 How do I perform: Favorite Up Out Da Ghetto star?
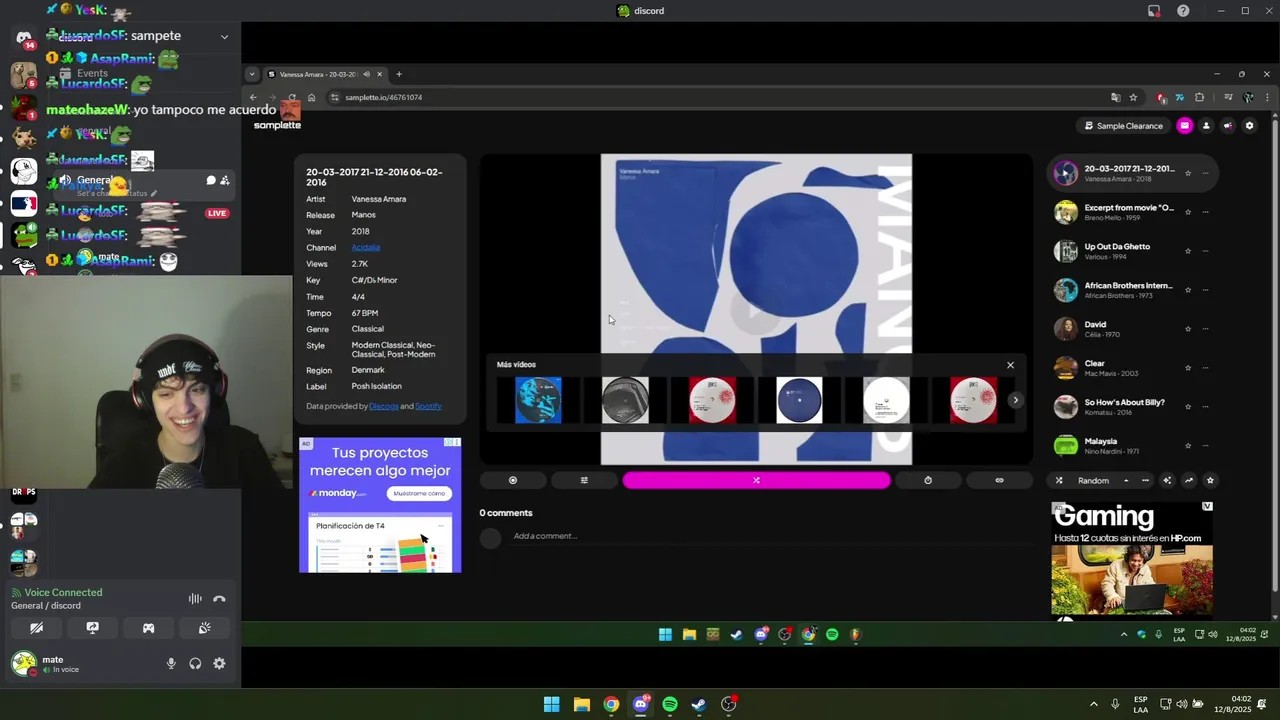point(1188,251)
